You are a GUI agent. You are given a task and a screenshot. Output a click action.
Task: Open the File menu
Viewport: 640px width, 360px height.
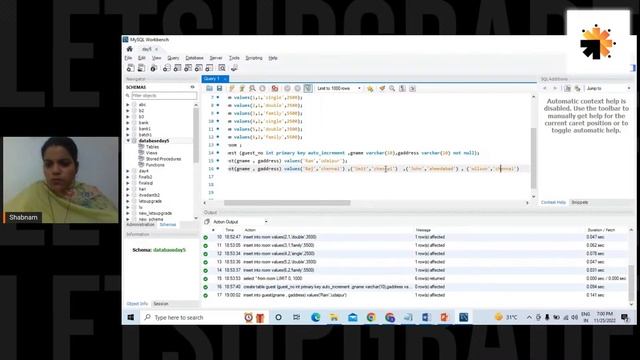point(128,58)
